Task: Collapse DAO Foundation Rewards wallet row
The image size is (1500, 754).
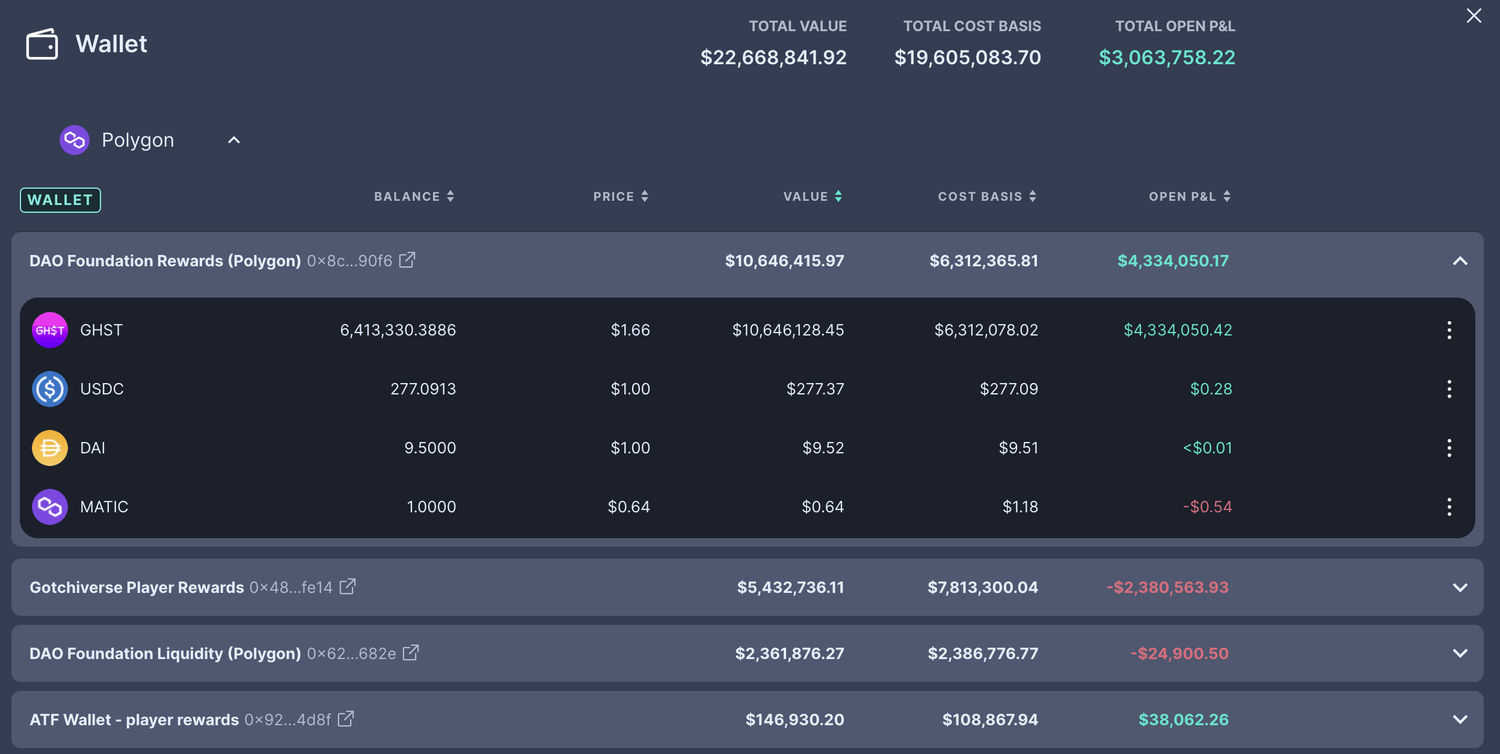Action: pos(1460,261)
